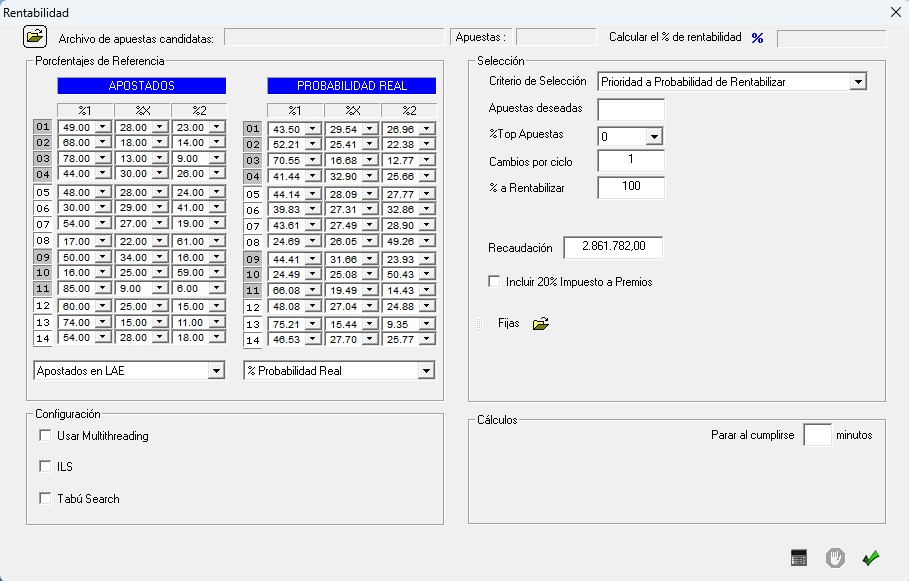Screen dimensions: 909x581
Task: Click the Cambios por ciclo field
Action: pyautogui.click(x=631, y=160)
